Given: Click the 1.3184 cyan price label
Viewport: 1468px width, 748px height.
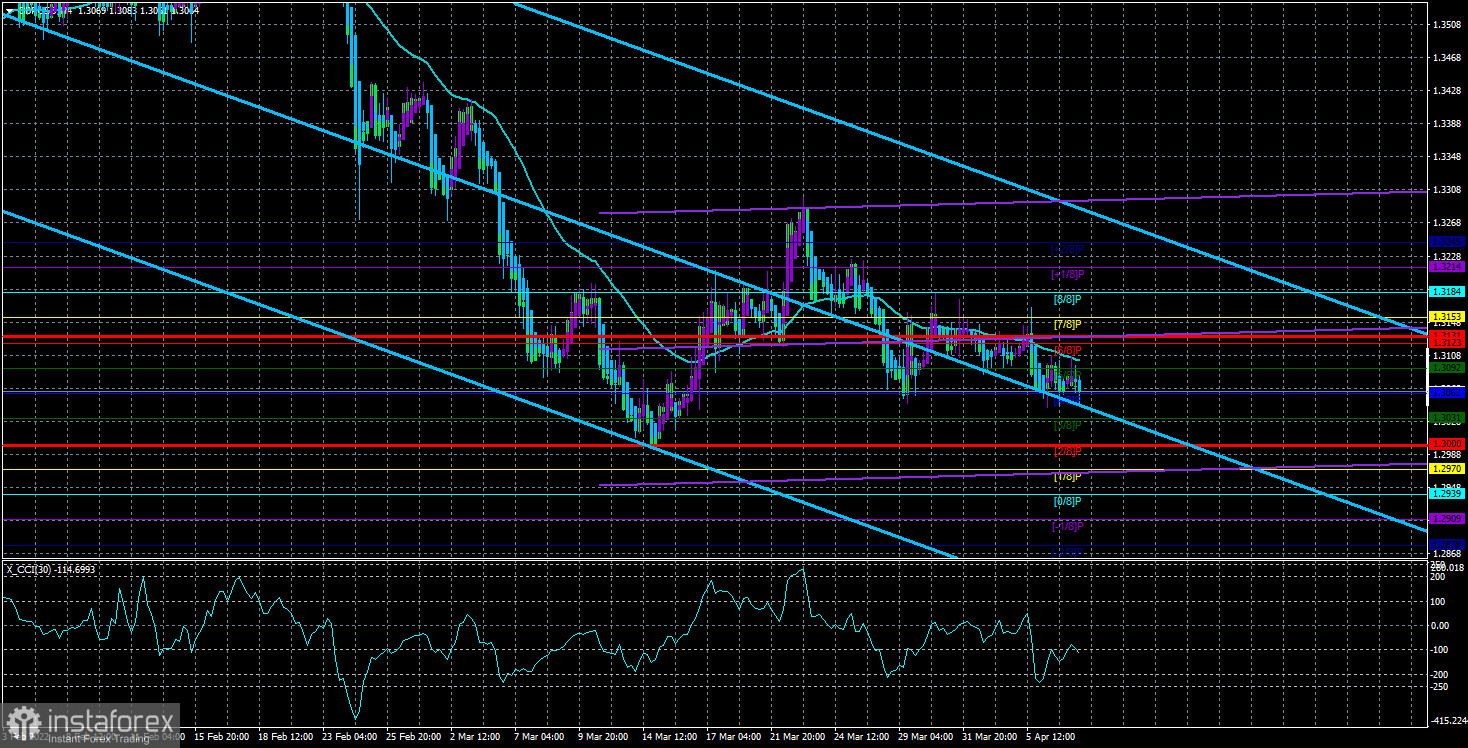Looking at the screenshot, I should click(1447, 292).
